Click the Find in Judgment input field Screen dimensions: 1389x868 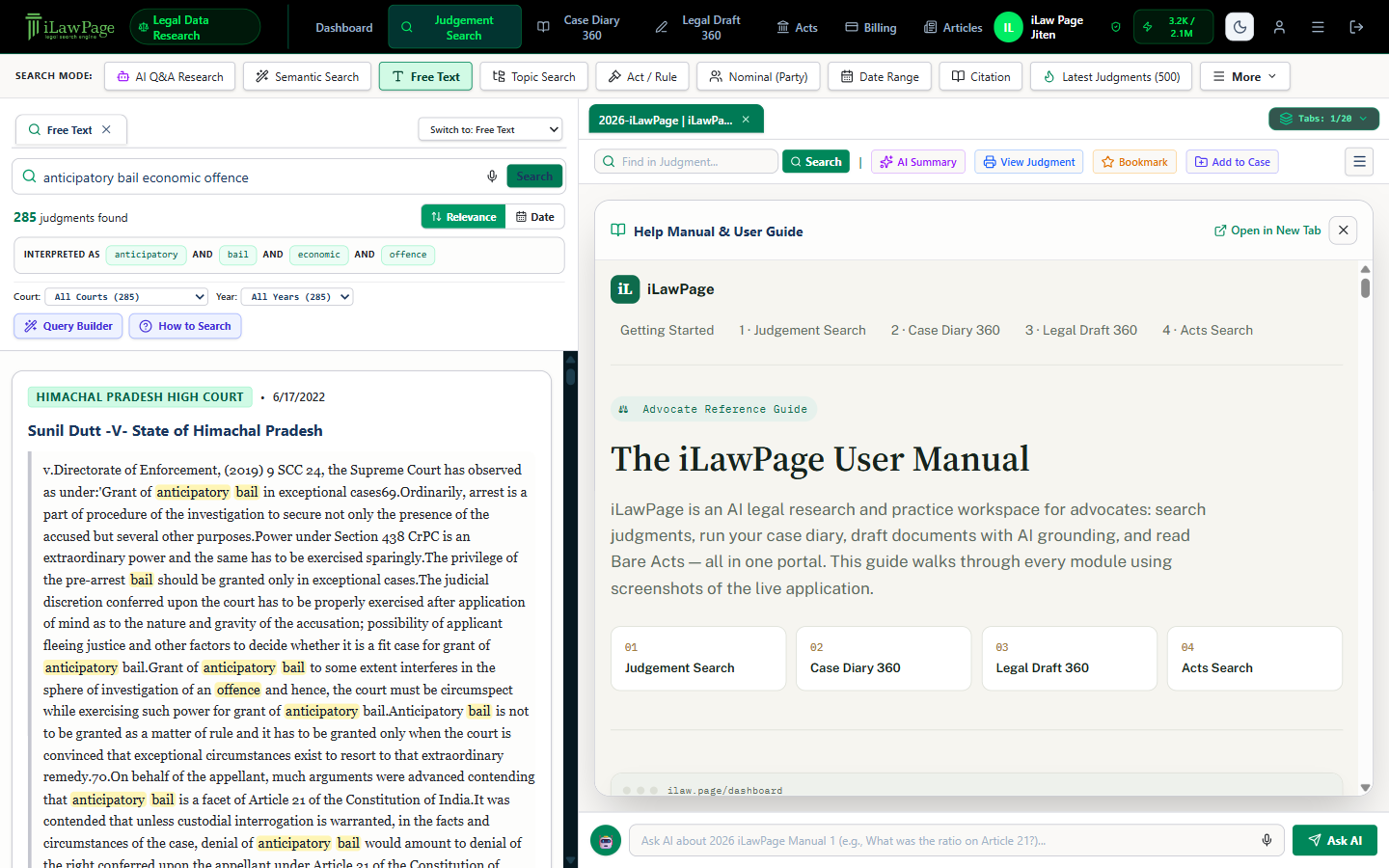pos(686,161)
